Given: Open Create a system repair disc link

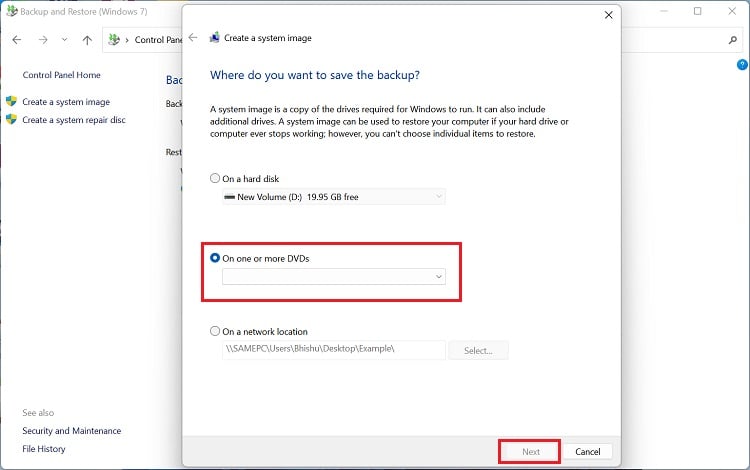Looking at the screenshot, I should pyautogui.click(x=74, y=120).
